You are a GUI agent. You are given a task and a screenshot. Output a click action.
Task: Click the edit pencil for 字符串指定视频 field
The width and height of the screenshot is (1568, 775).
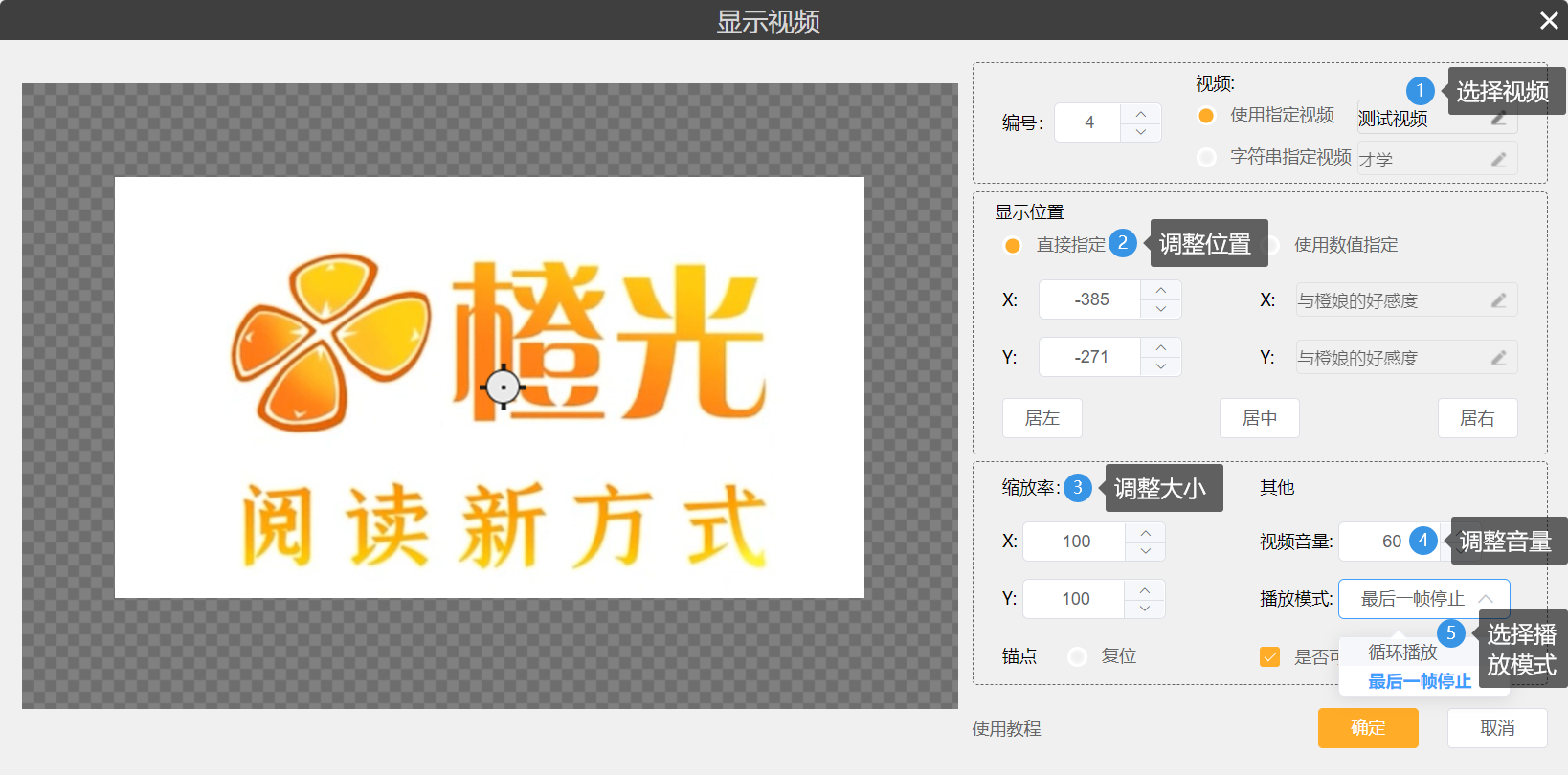[x=1499, y=159]
